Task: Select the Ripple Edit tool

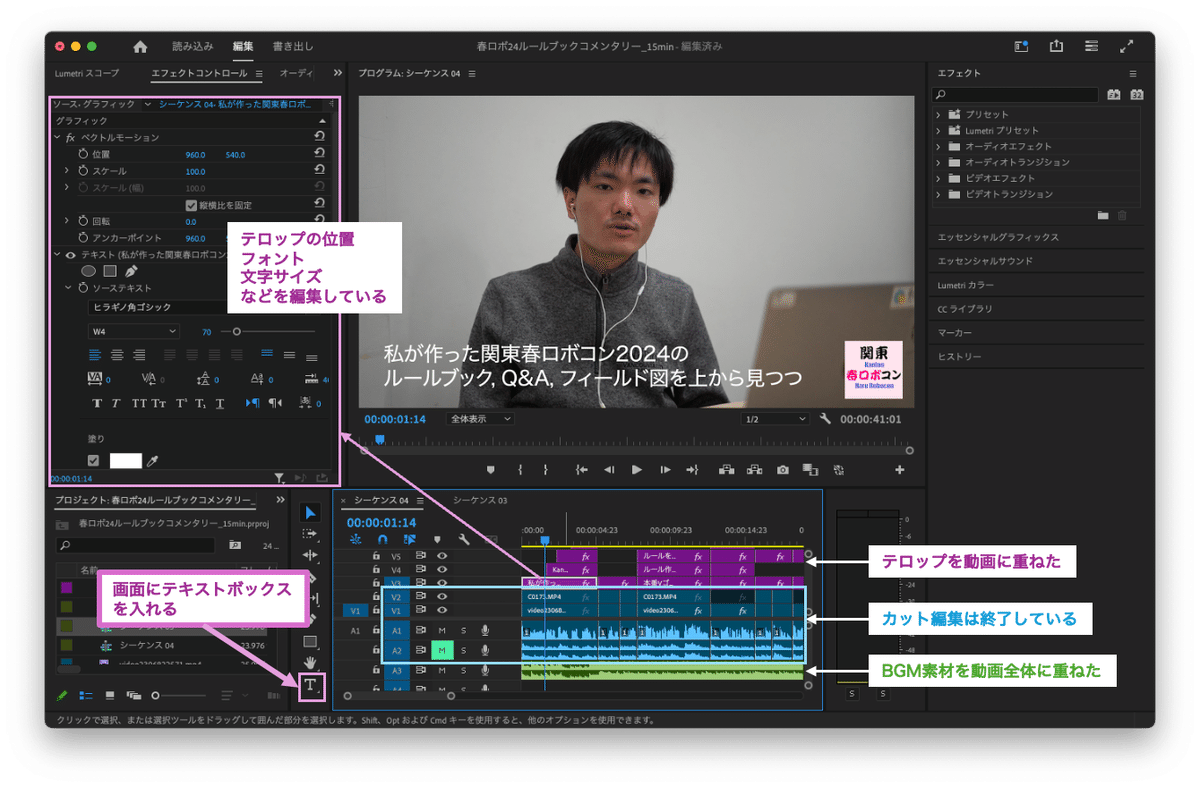Action: point(310,555)
